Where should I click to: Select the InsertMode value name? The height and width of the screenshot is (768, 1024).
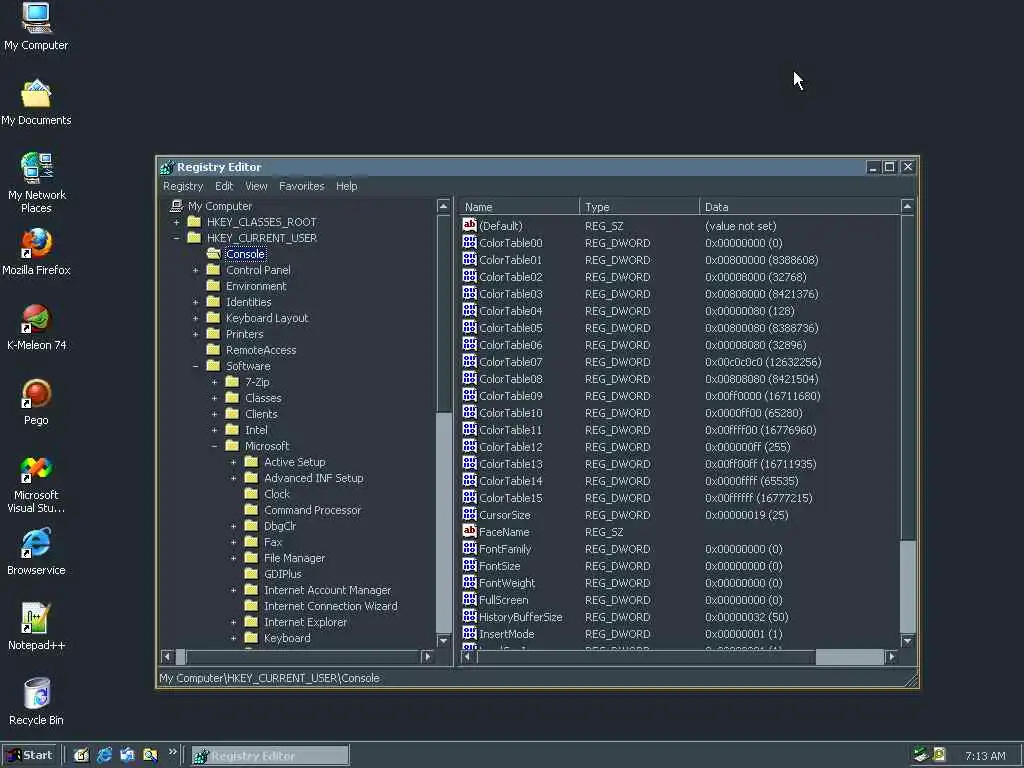[506, 633]
